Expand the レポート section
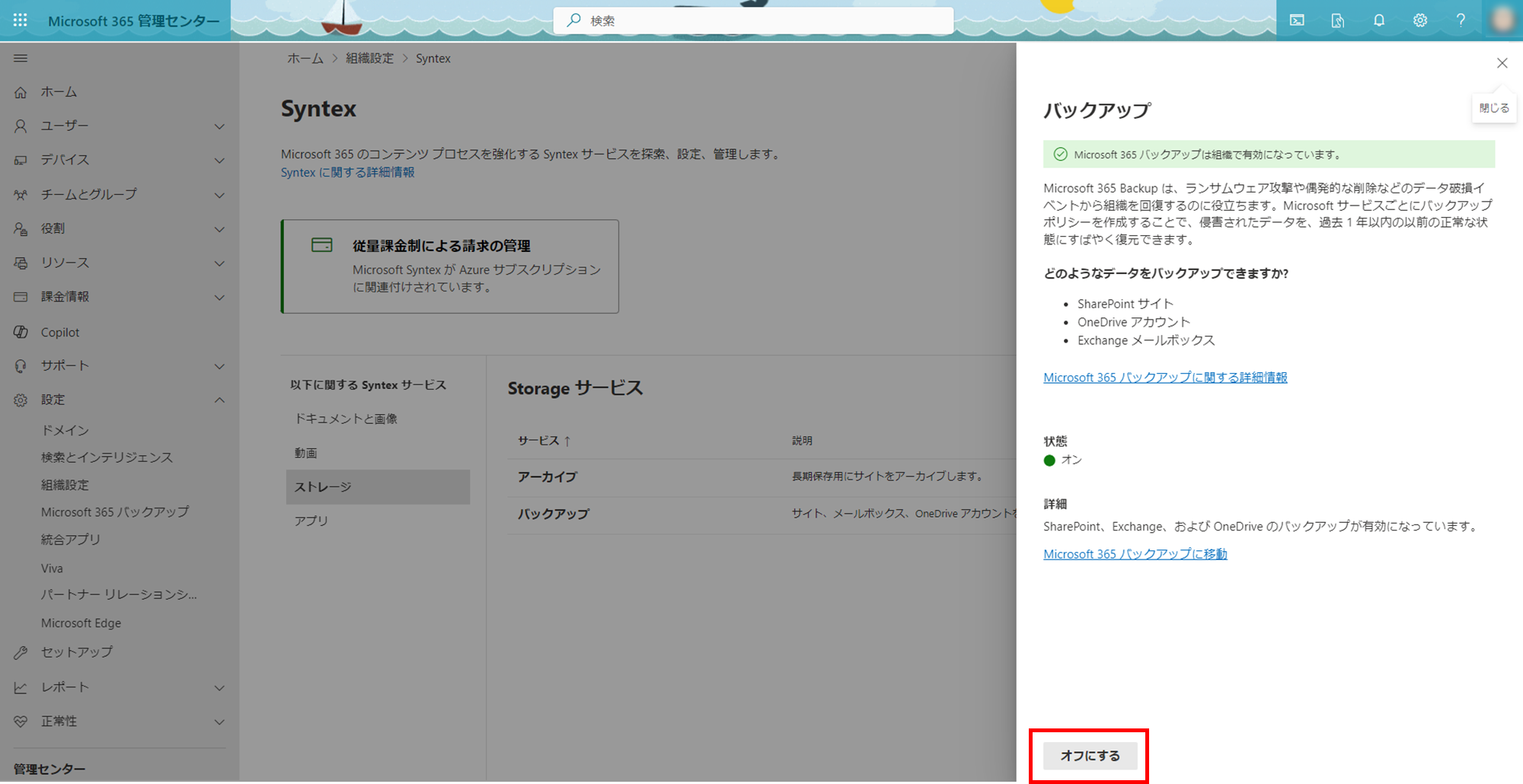1523x784 pixels. pos(220,687)
